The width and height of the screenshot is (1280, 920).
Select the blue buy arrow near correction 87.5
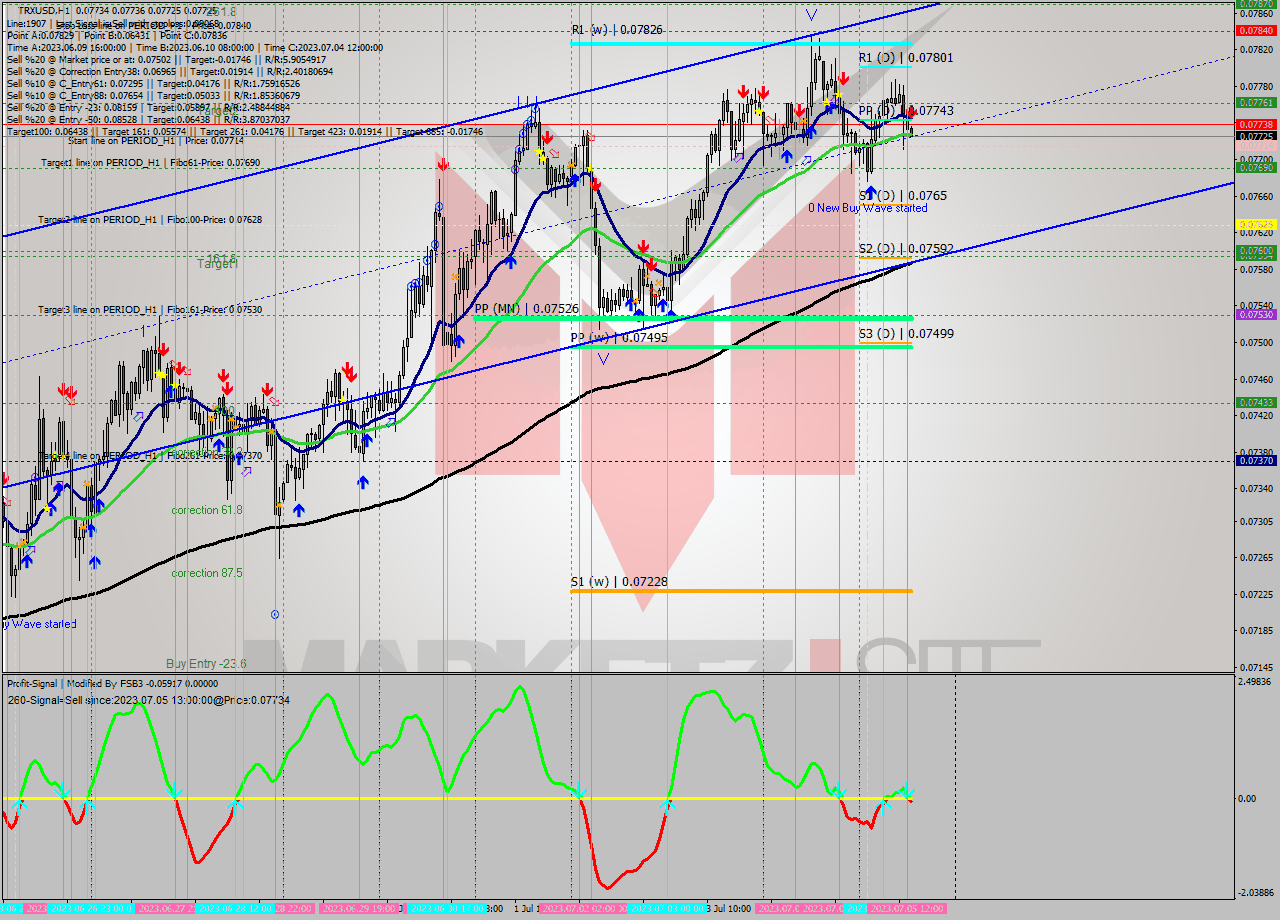[95, 563]
